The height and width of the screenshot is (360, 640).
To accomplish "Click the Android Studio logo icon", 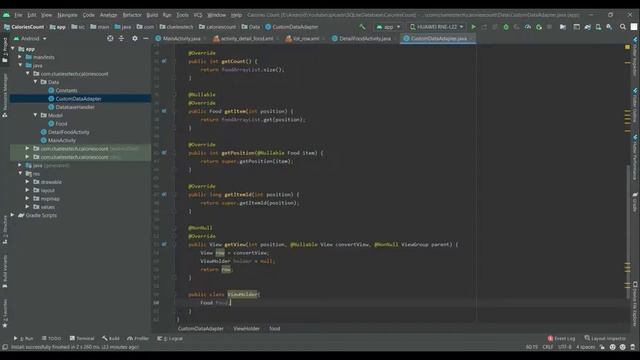I will 6,15.
